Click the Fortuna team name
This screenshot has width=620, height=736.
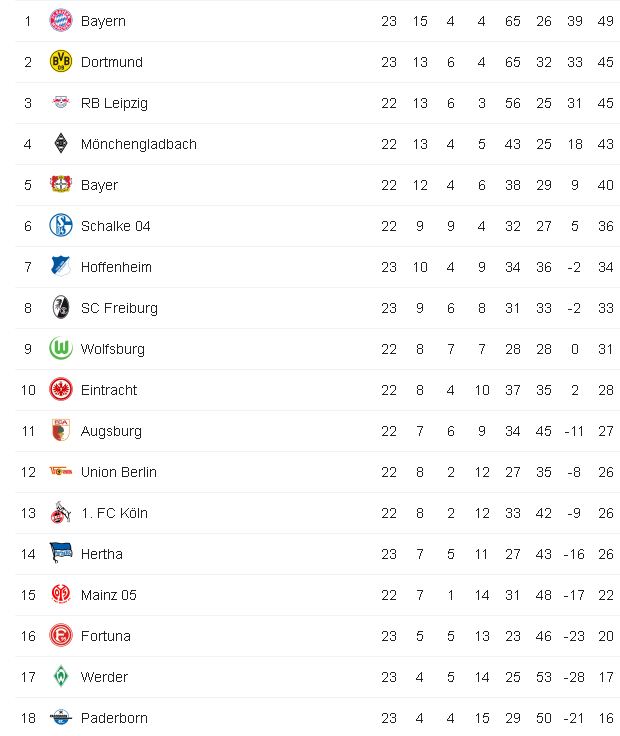point(105,636)
